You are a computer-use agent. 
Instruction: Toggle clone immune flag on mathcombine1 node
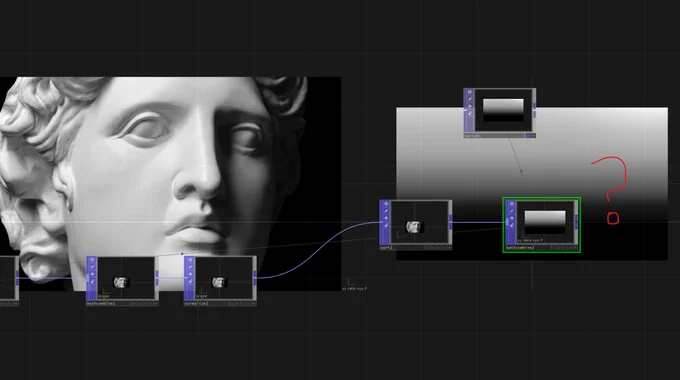(x=92, y=267)
